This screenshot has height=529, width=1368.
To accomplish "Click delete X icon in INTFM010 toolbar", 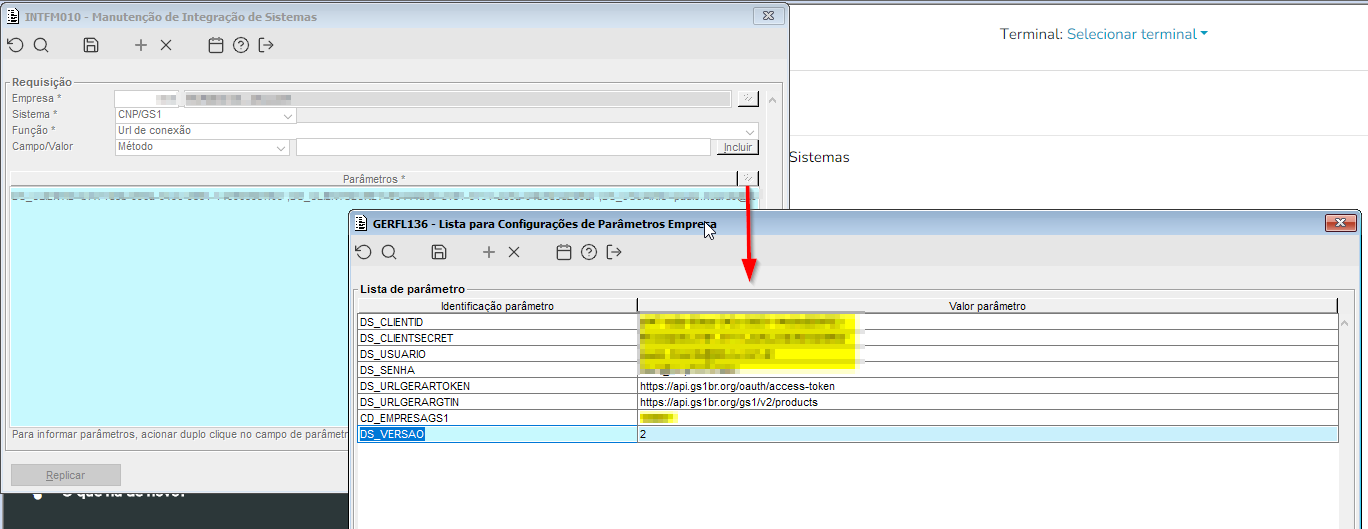I will tap(166, 45).
